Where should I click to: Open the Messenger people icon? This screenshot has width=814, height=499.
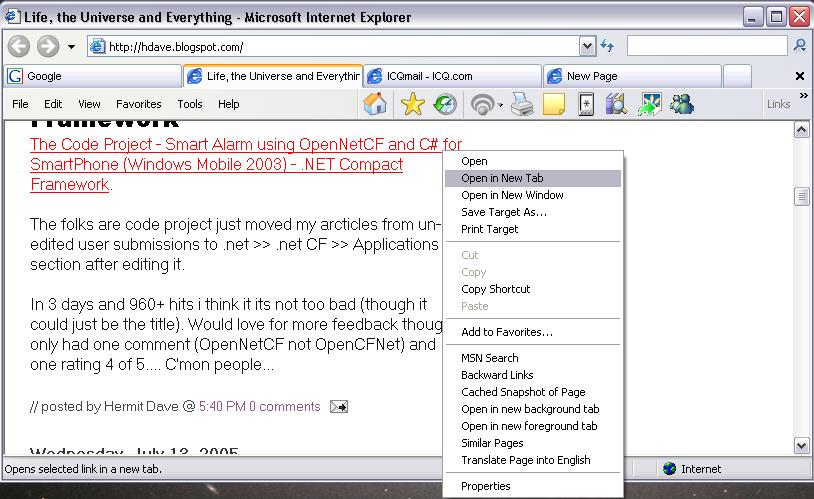(683, 103)
